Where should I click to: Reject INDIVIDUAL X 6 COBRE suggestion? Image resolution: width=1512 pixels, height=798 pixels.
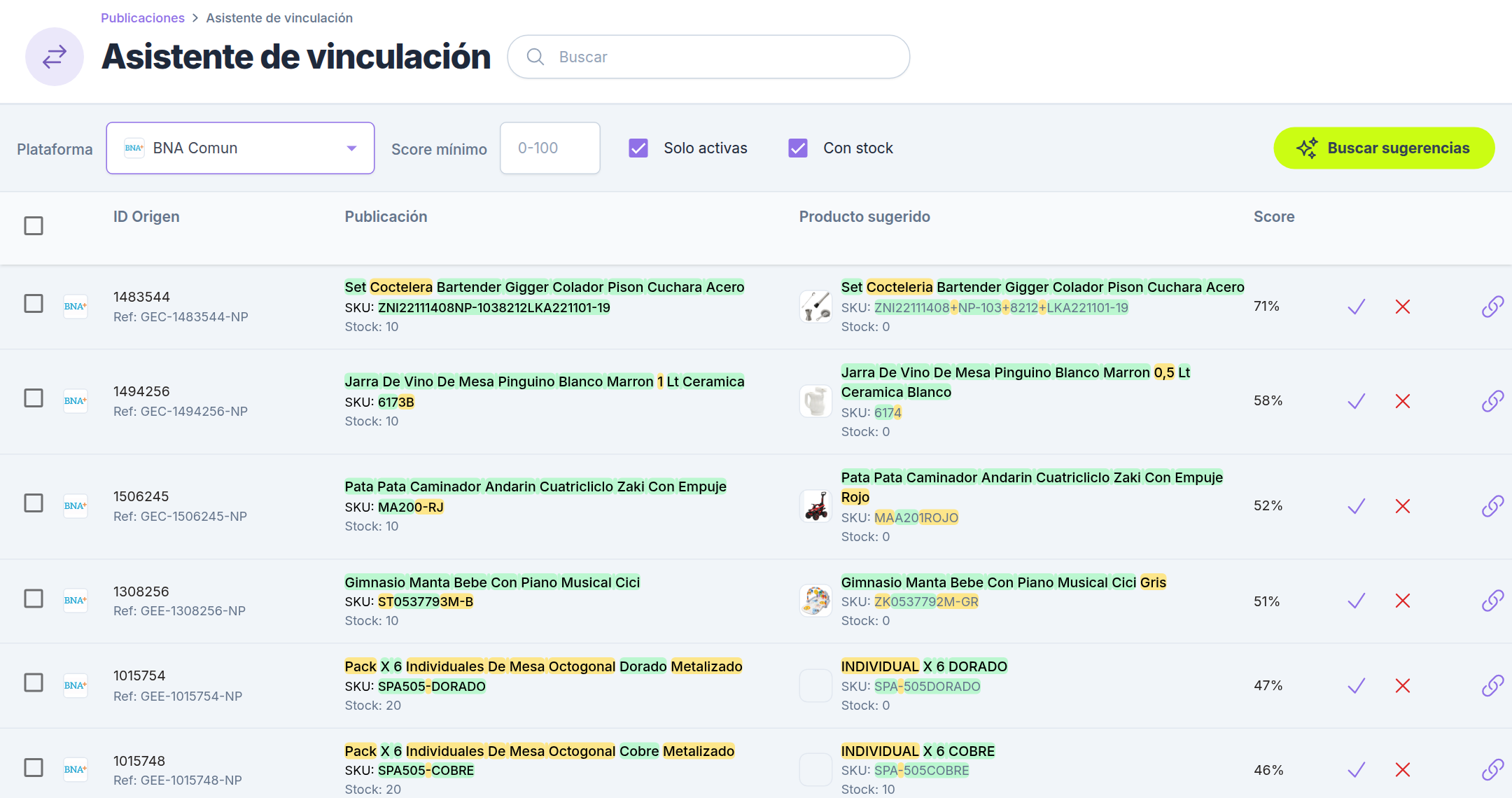[1403, 770]
